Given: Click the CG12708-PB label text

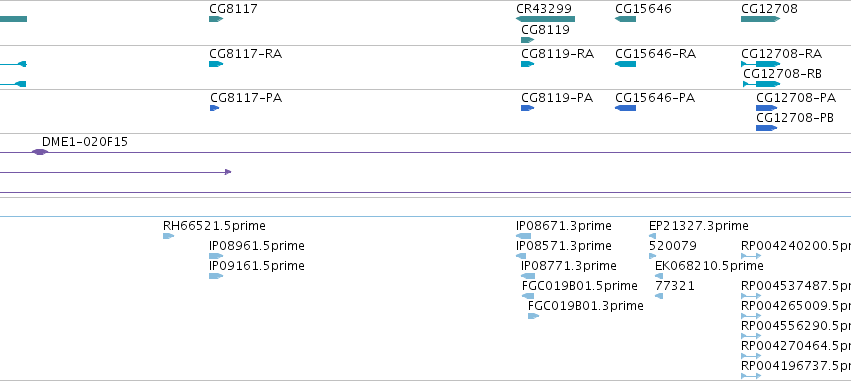Looking at the screenshot, I should pyautogui.click(x=795, y=118).
